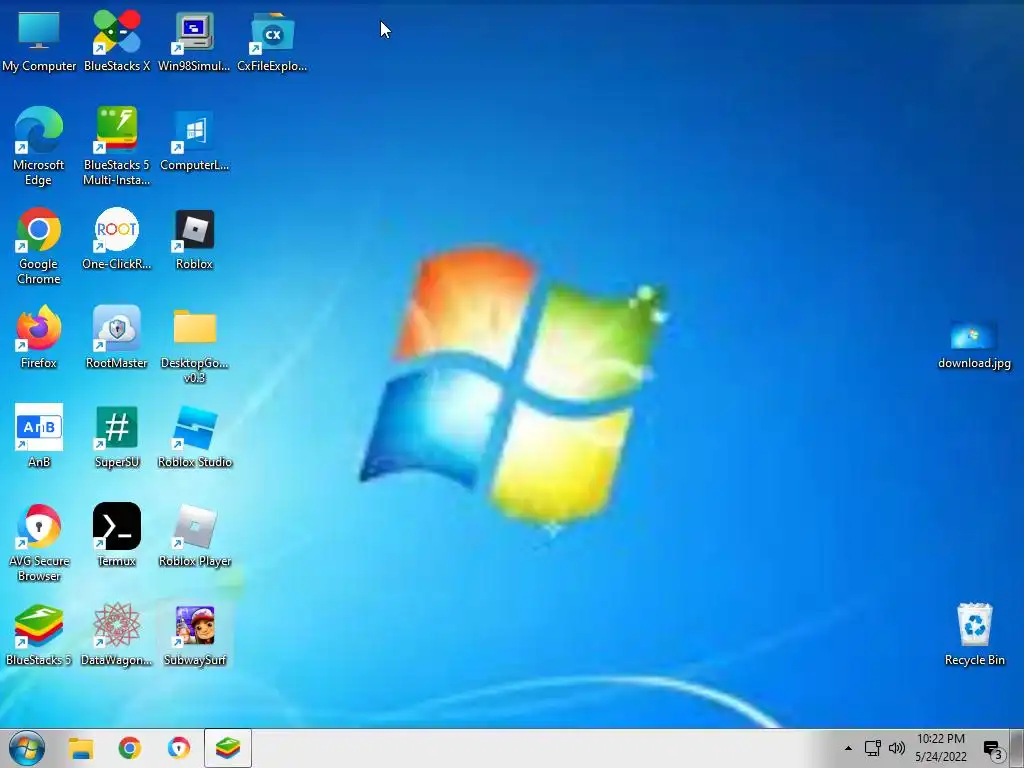
Task: Open the DataWagon... shortcut
Action: (117, 635)
